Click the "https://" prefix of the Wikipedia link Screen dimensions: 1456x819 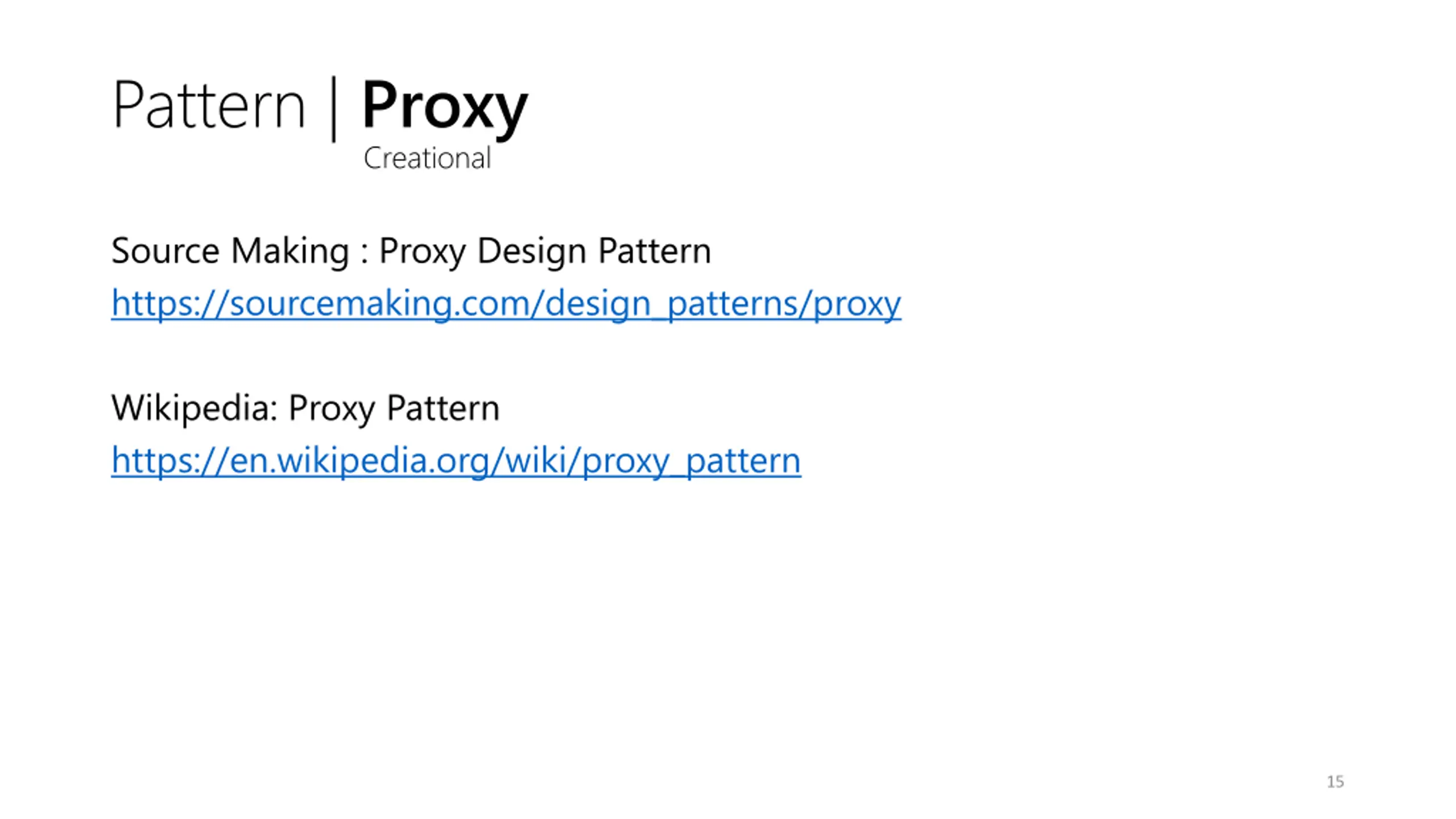tap(169, 460)
